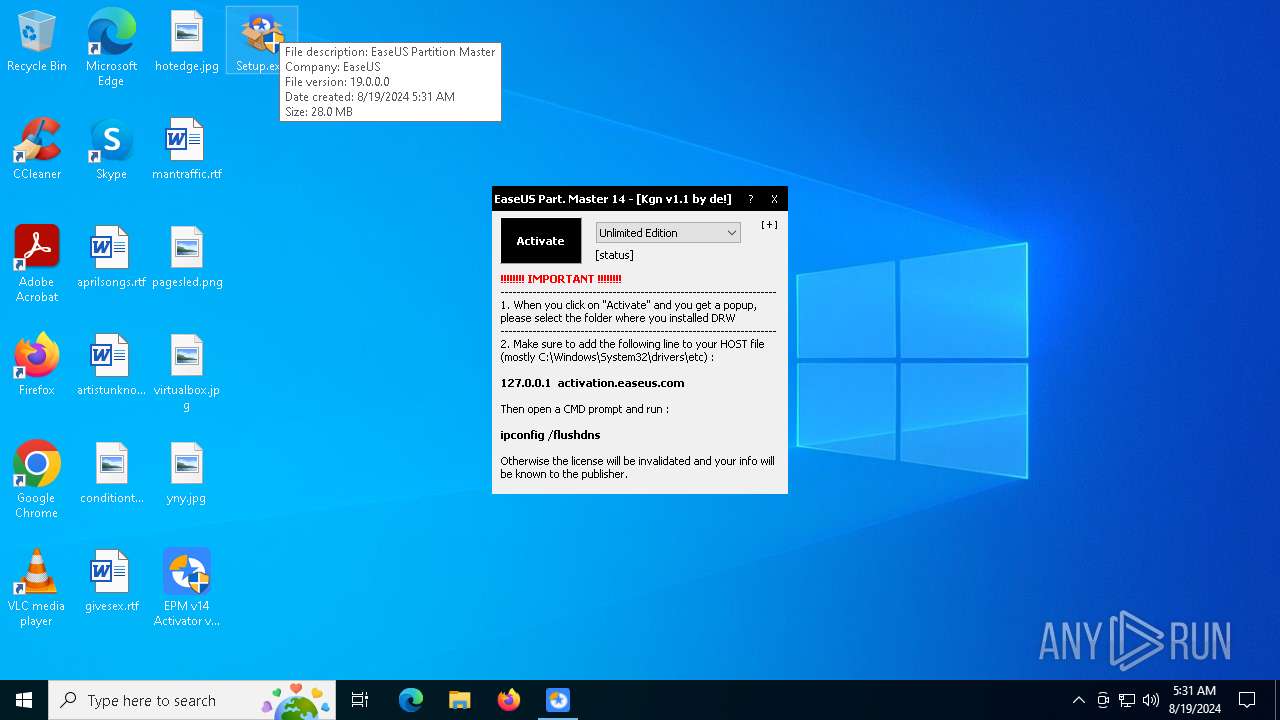This screenshot has width=1280, height=720.
Task: Select the yny.jpg image icon
Action: pos(187,474)
